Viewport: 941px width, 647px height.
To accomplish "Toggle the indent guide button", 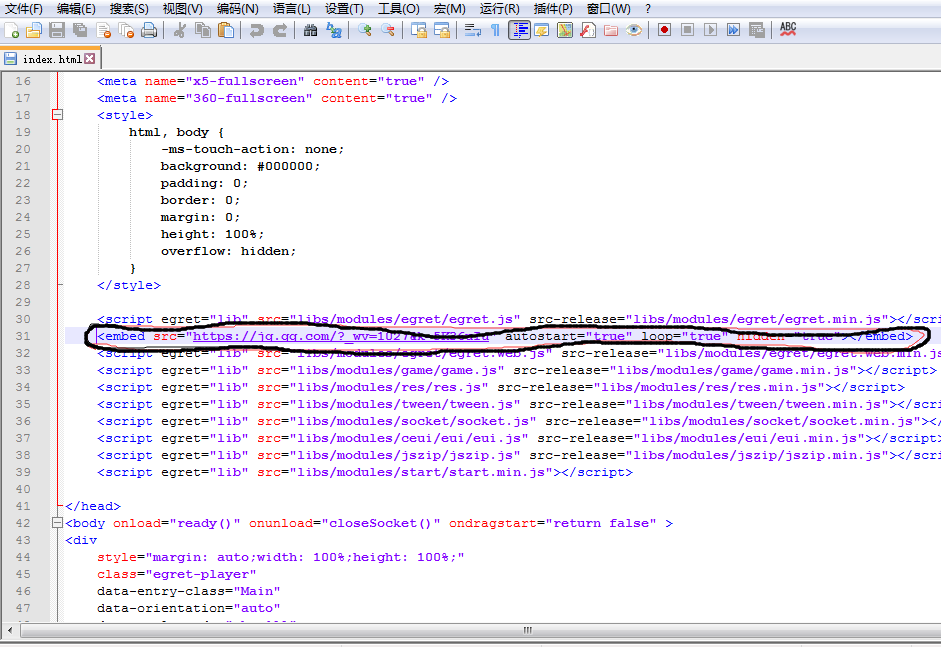I will coord(519,30).
